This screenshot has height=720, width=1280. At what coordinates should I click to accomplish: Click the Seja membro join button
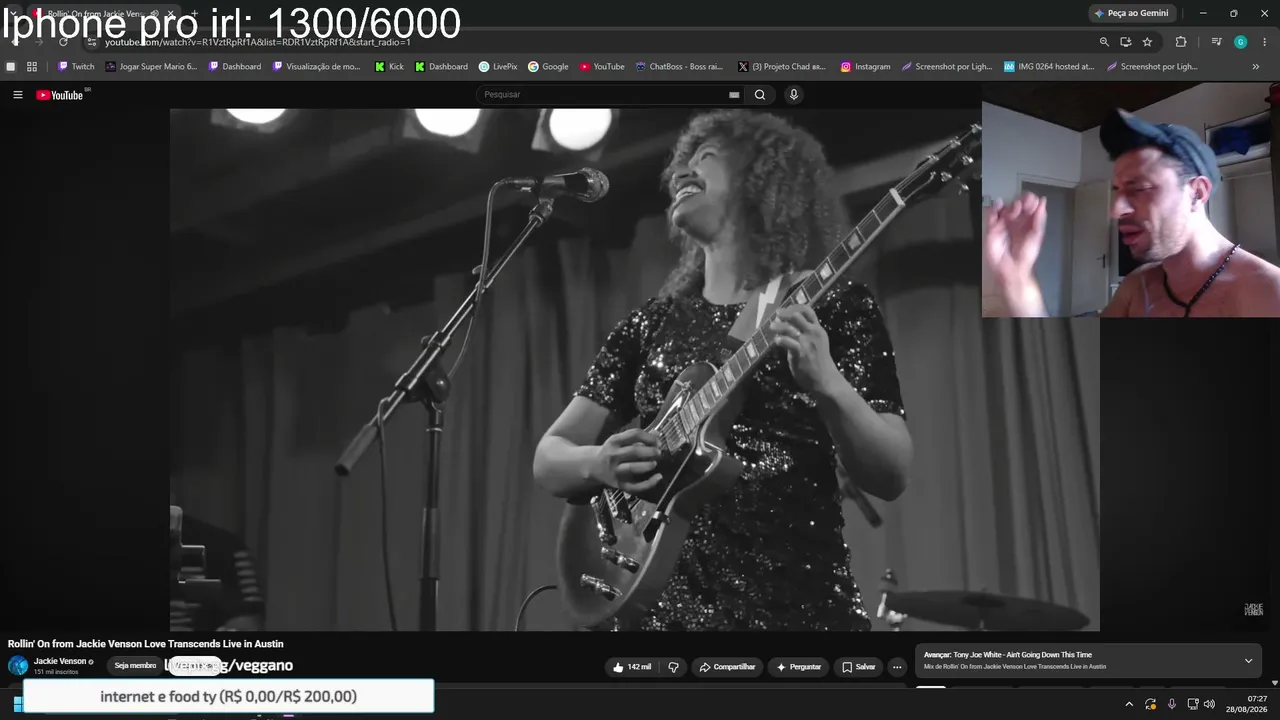(x=135, y=665)
